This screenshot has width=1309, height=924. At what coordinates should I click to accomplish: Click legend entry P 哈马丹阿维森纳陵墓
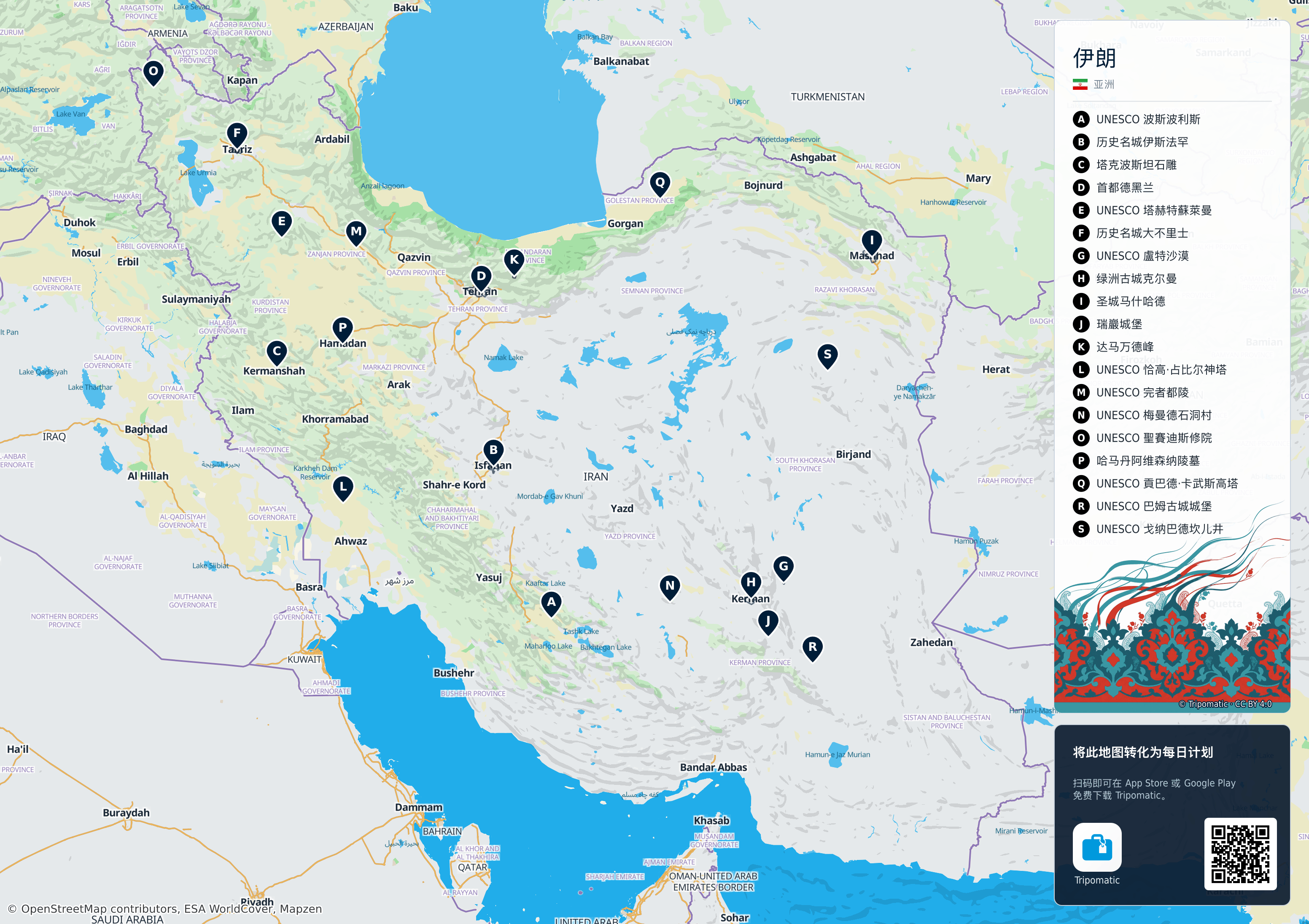tap(1137, 461)
